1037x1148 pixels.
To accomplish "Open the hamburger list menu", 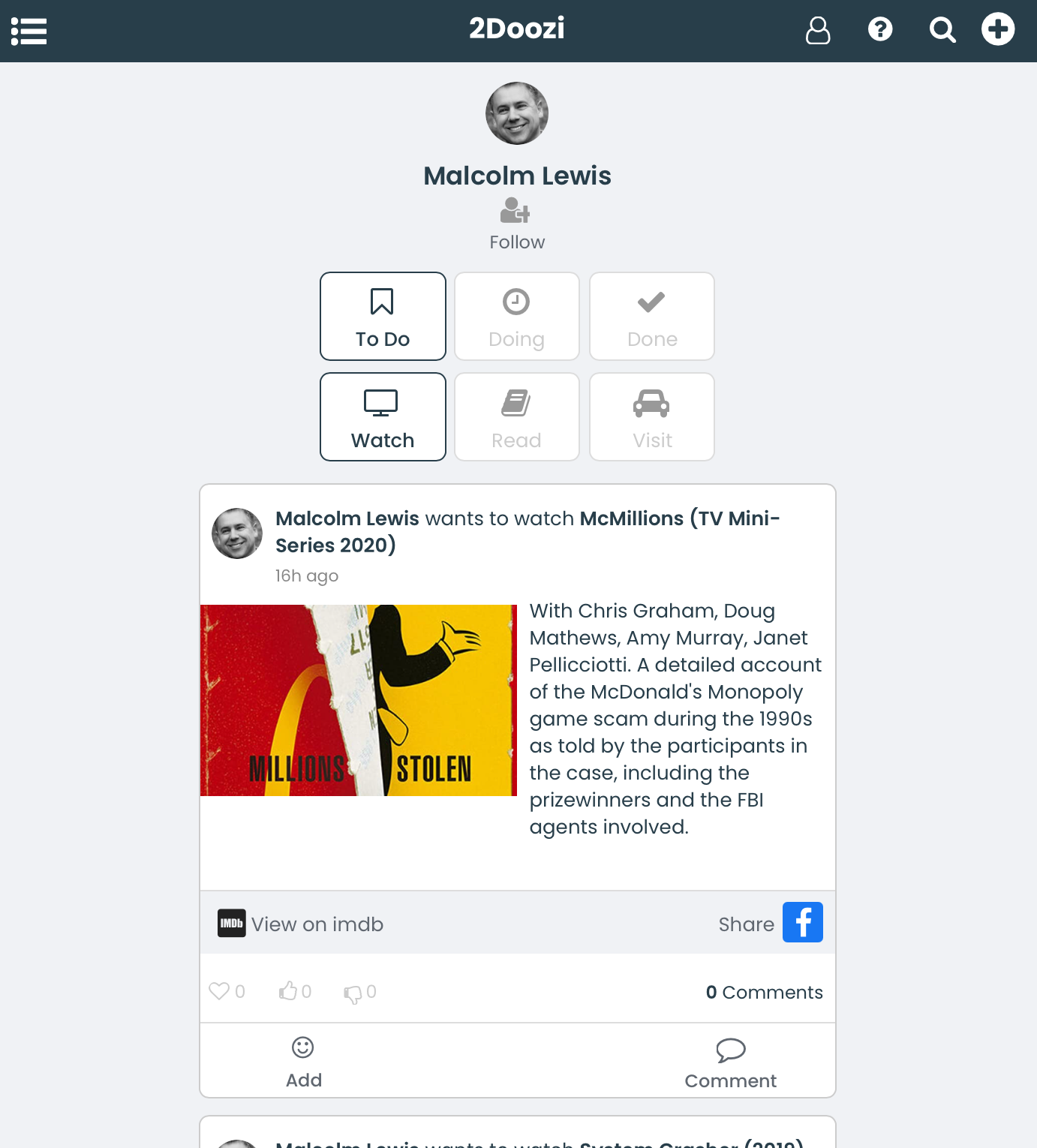I will tap(29, 32).
